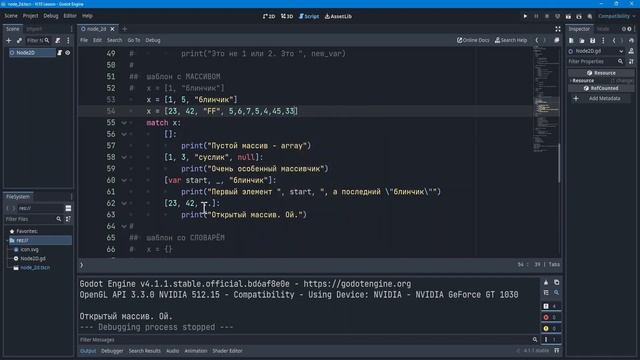
Task: Run a specific scene
Action: [579, 16]
